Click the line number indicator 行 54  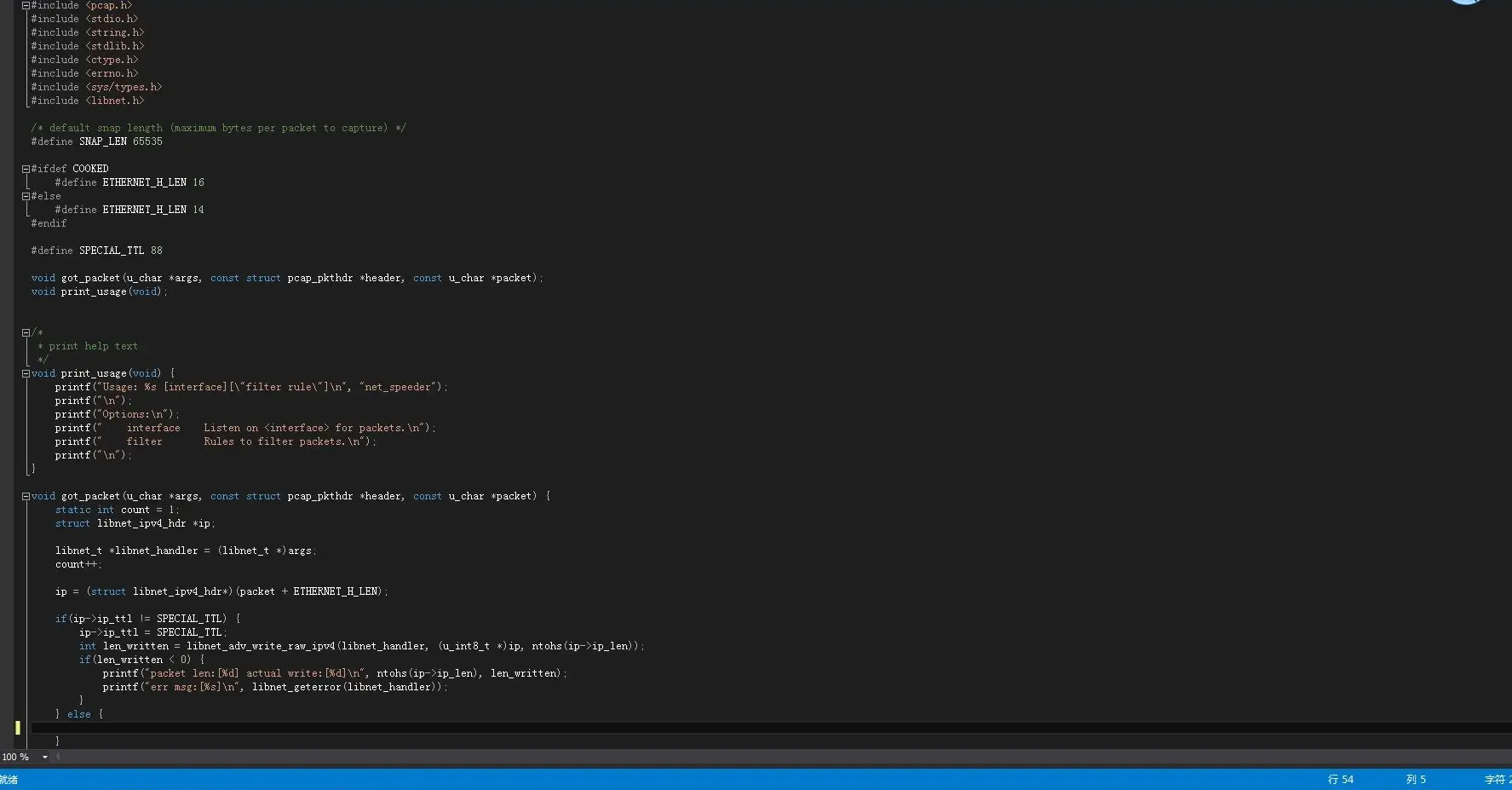pos(1341,780)
